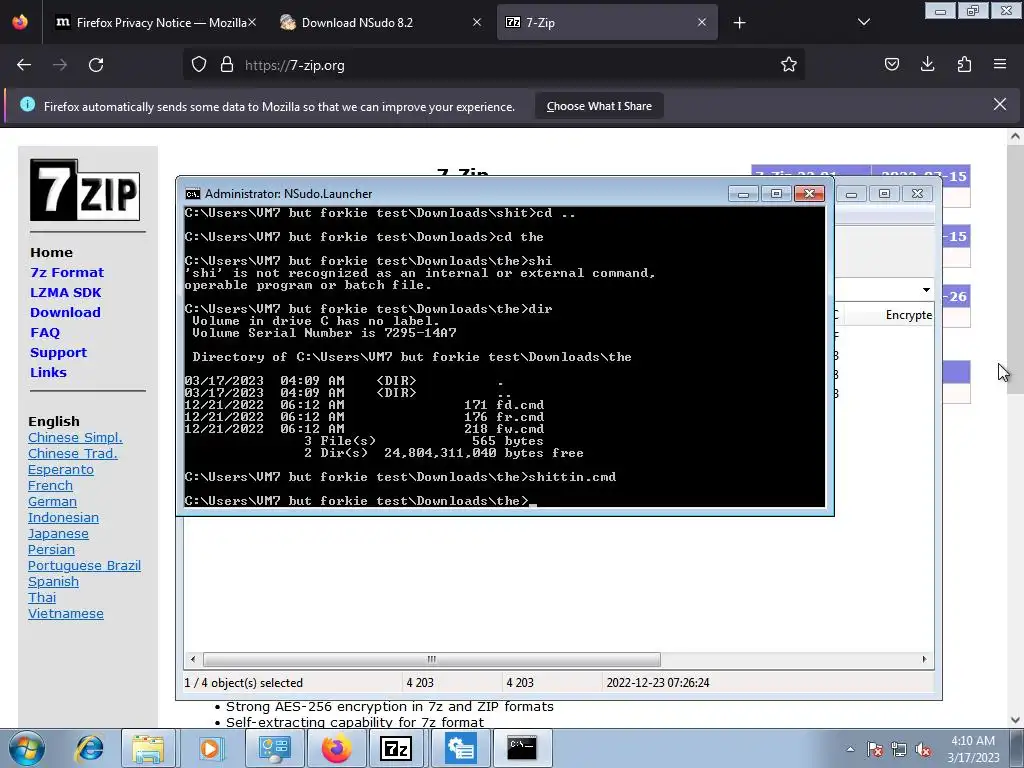Switch to 7-Zip File Manager taskbar icon
Viewport: 1024px width, 768px height.
[396, 748]
